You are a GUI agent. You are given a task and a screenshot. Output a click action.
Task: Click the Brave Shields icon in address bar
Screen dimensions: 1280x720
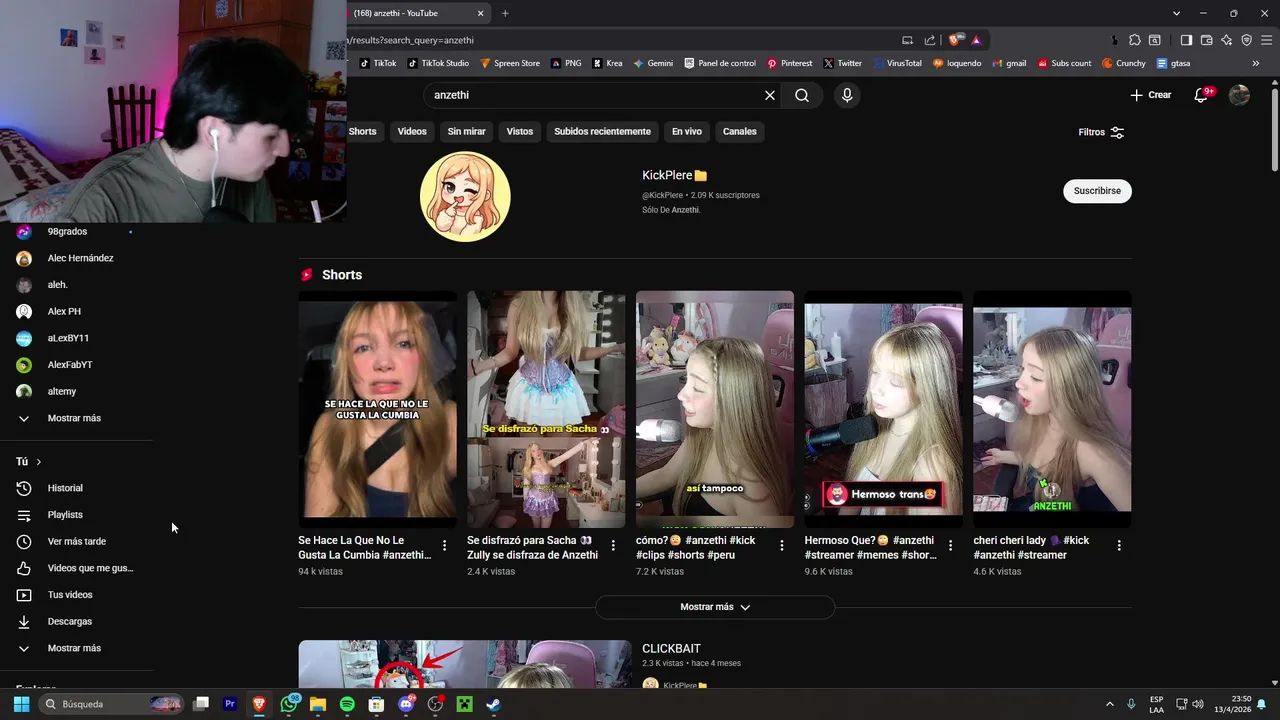(955, 40)
